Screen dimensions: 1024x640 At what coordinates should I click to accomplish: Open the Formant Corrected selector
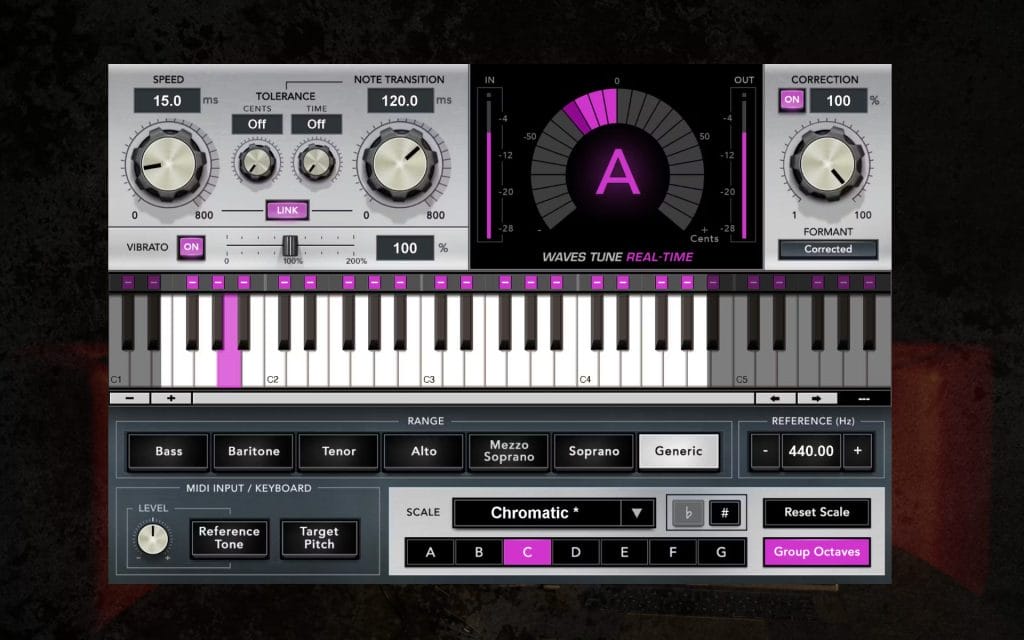(827, 249)
